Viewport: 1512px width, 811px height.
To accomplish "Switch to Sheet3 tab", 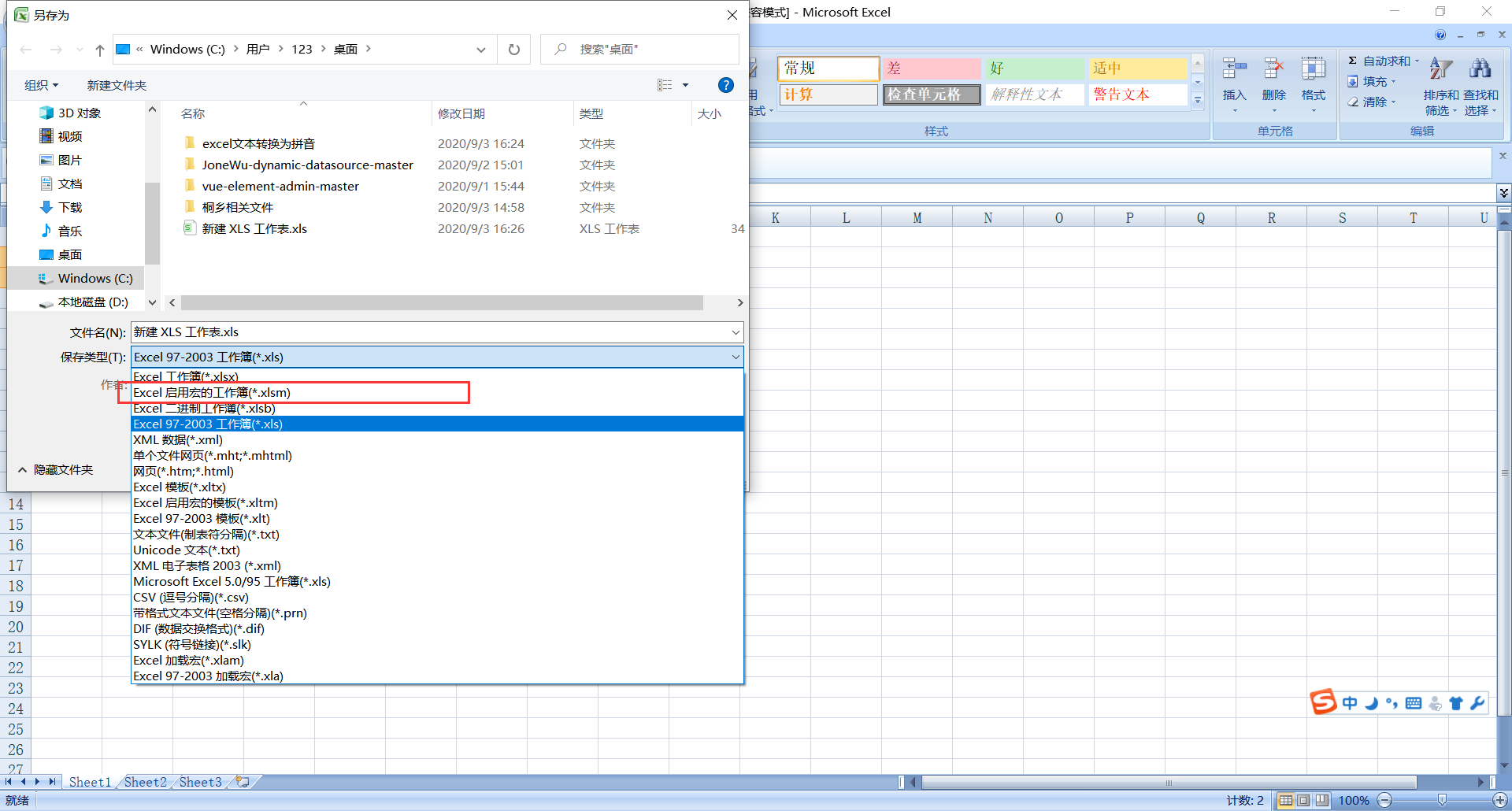I will tap(200, 782).
